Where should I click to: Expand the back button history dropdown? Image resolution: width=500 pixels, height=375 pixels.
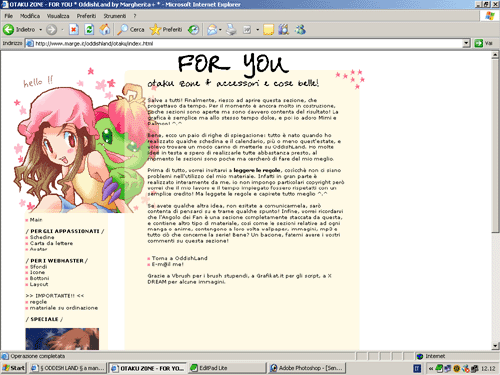(x=40, y=30)
